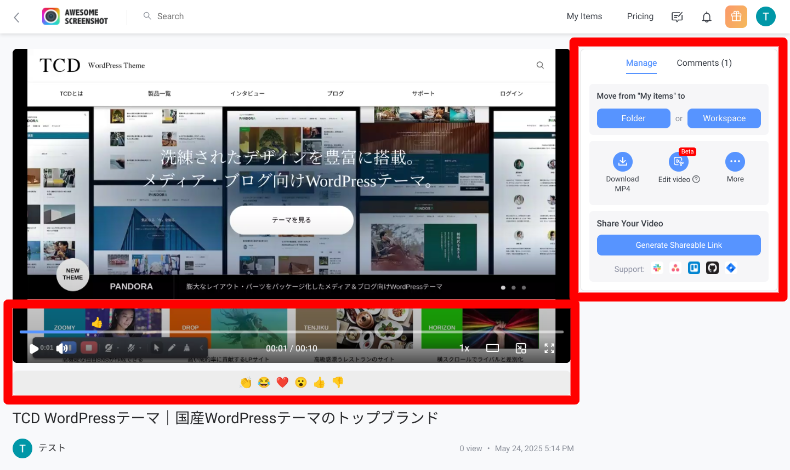Show help next to Edit video
790x470 pixels.
coord(696,179)
